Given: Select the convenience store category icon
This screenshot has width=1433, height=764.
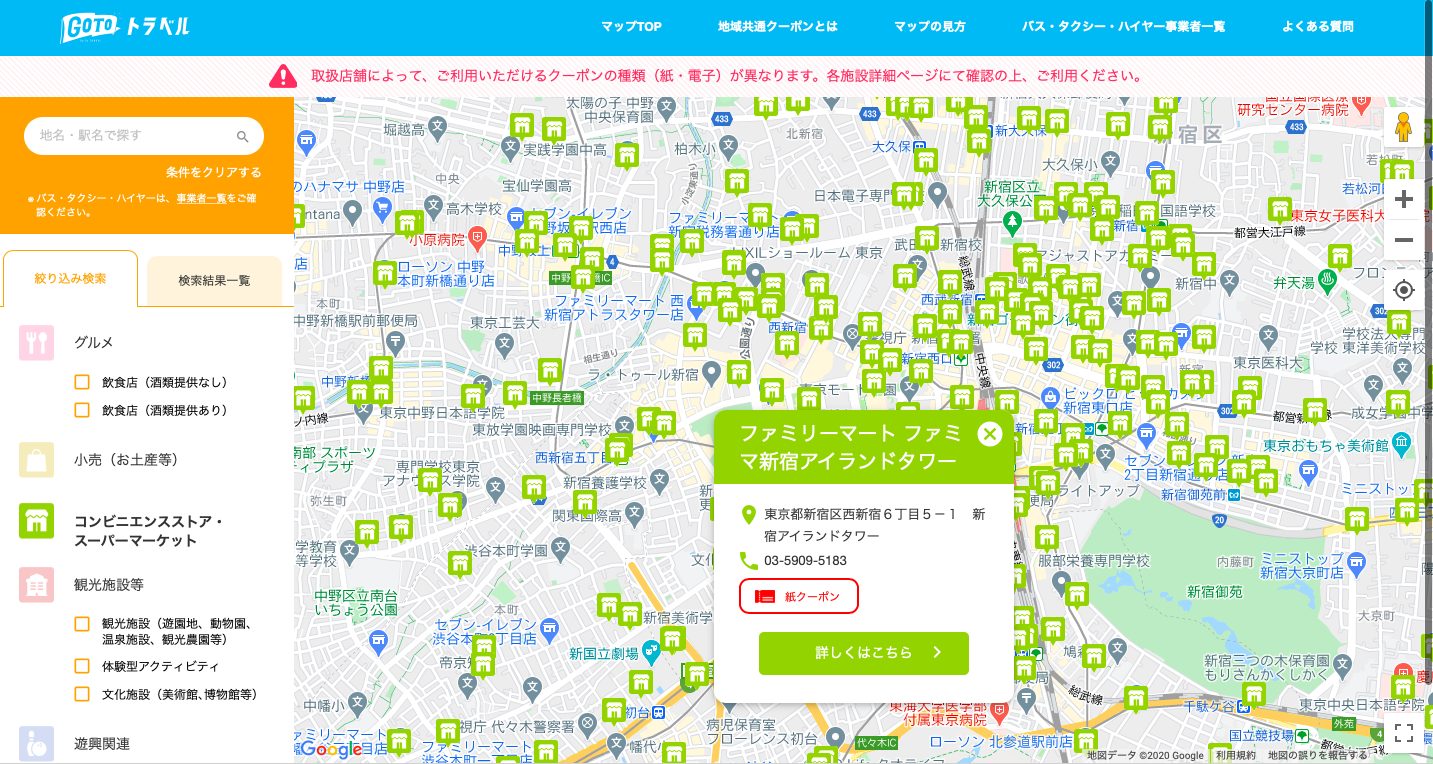Looking at the screenshot, I should [36, 521].
